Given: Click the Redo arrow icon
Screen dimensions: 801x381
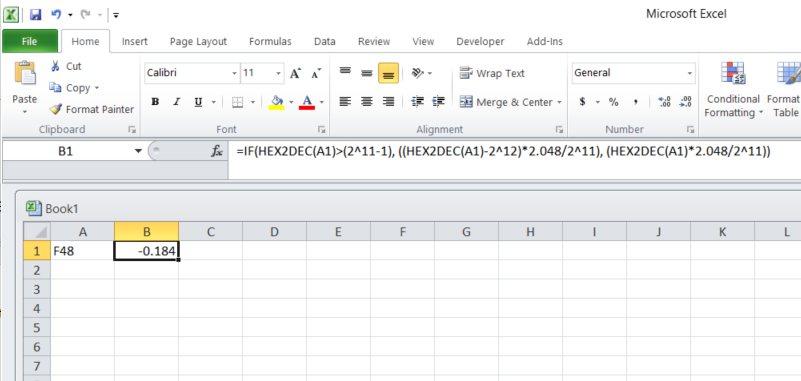Looking at the screenshot, I should tap(85, 14).
